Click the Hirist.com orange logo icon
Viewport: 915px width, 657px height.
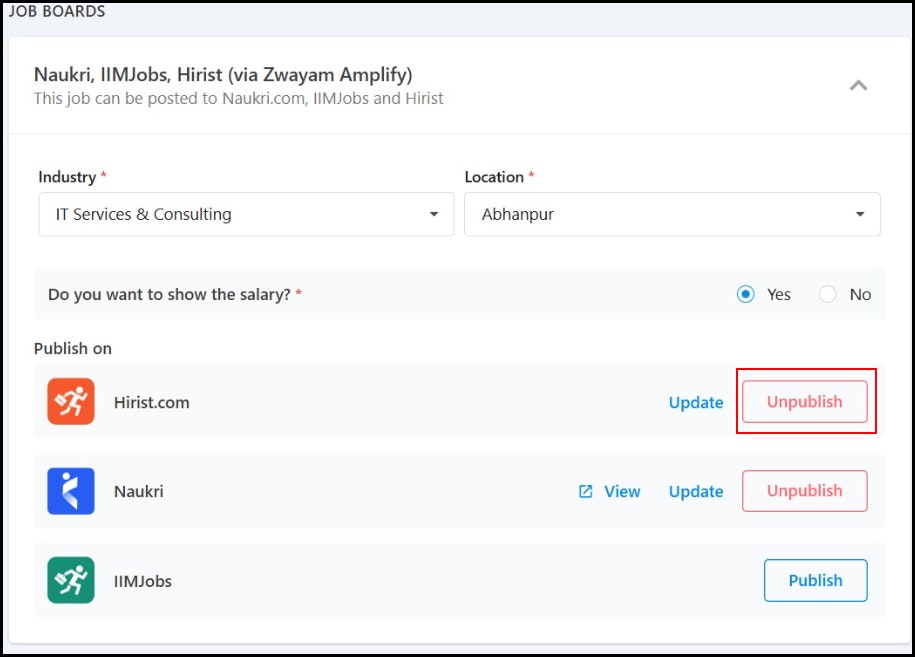(71, 401)
